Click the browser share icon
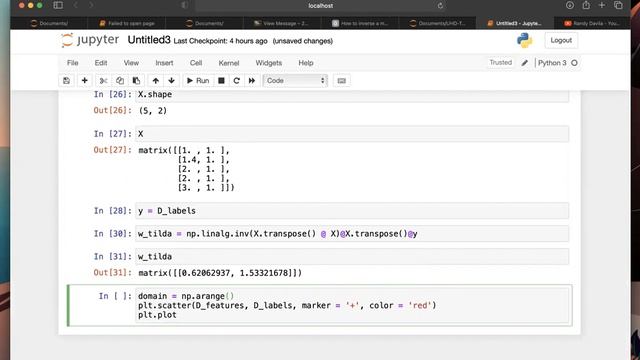This screenshot has height=360, width=640. click(x=586, y=5)
